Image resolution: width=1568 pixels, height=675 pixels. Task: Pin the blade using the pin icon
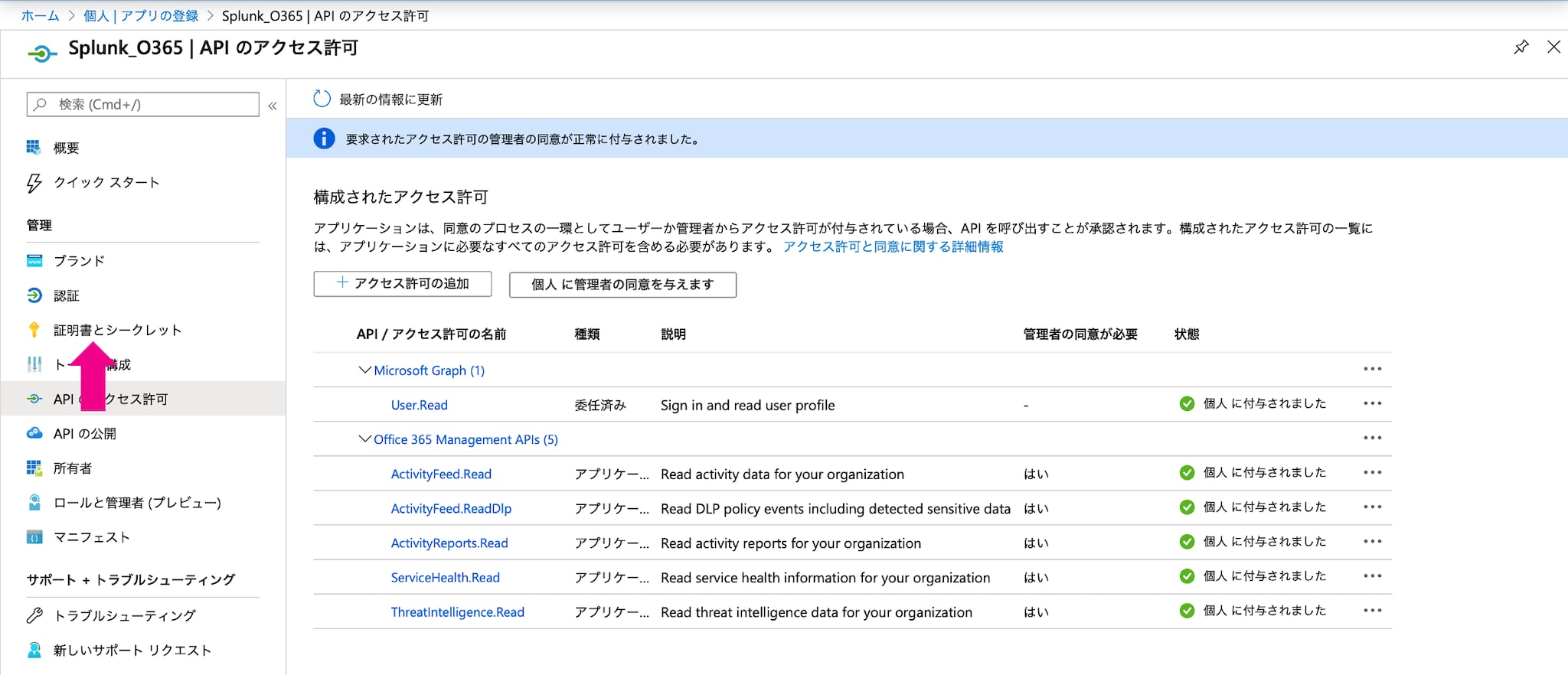click(x=1521, y=47)
